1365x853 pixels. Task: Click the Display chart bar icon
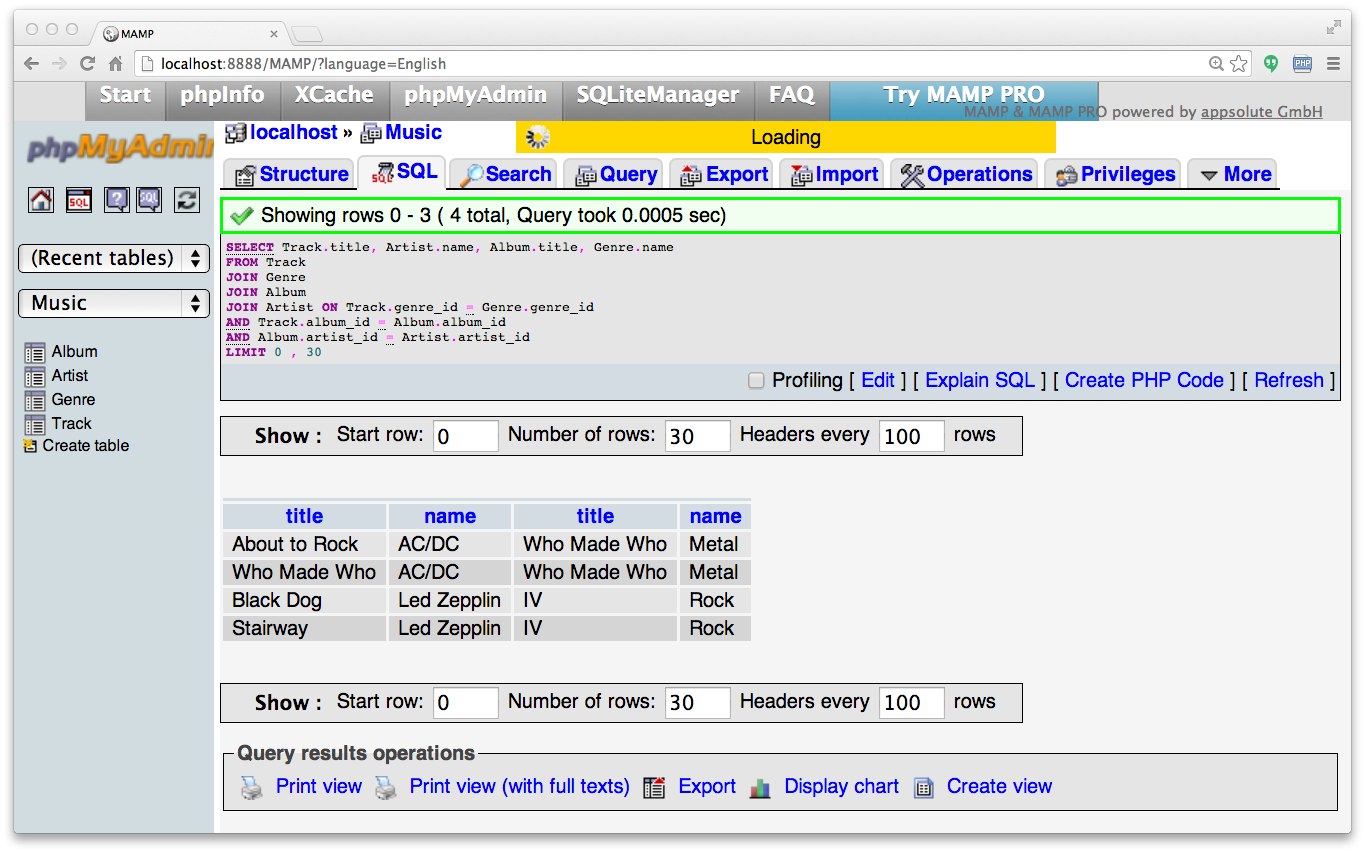pos(760,788)
